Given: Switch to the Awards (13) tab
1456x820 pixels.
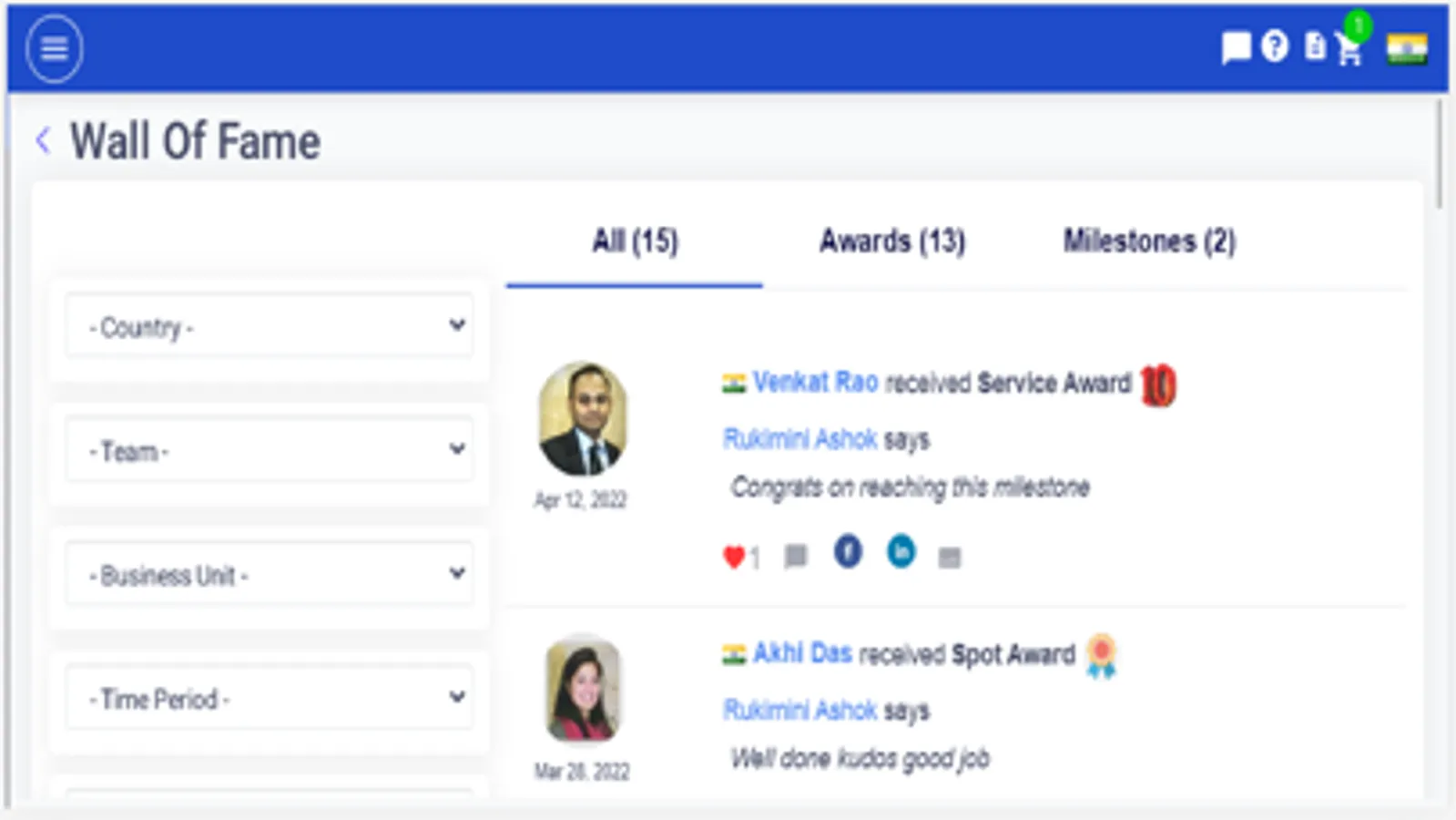Looking at the screenshot, I should (x=892, y=242).
